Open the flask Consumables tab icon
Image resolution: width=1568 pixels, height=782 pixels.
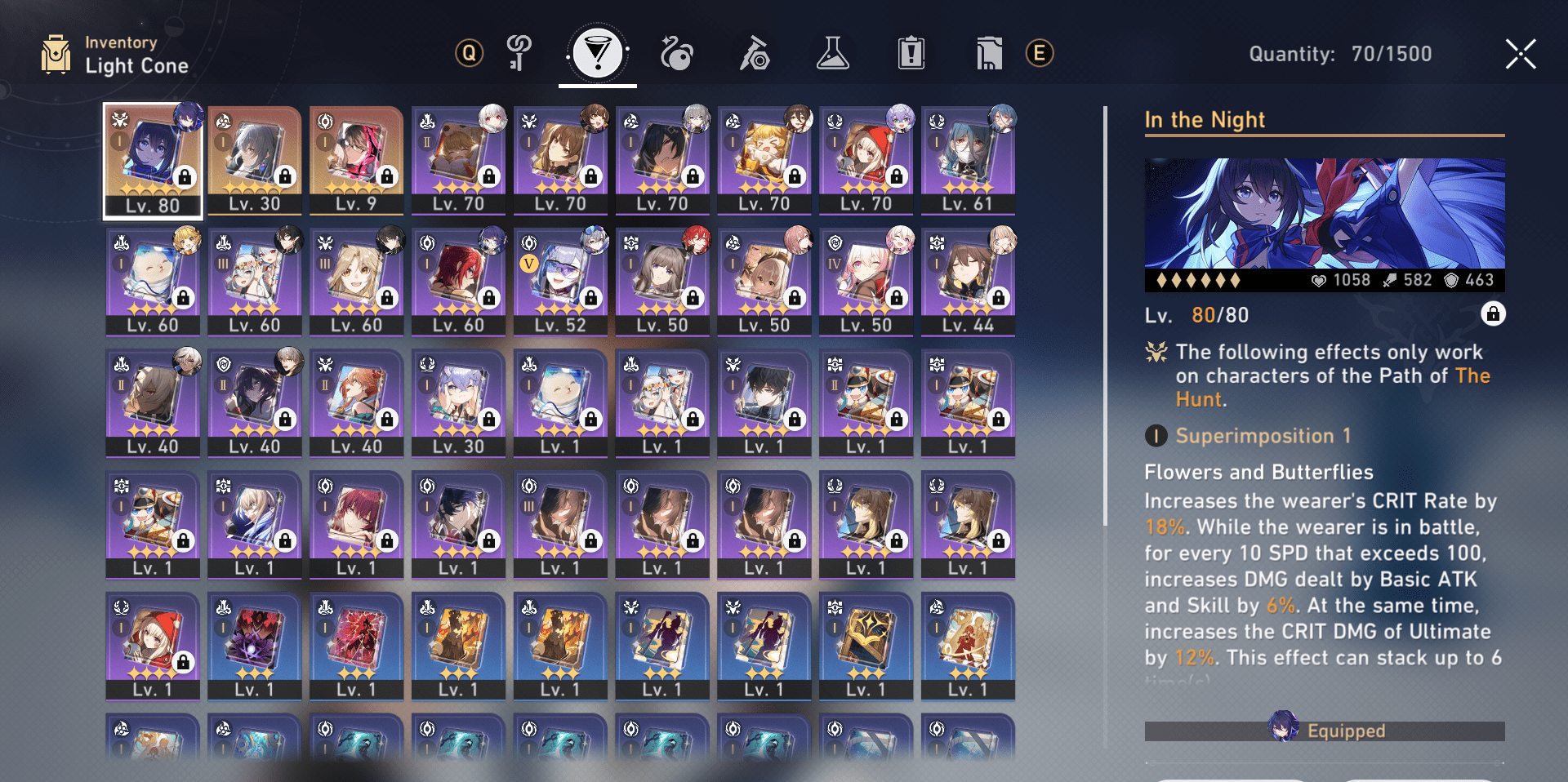tap(833, 54)
